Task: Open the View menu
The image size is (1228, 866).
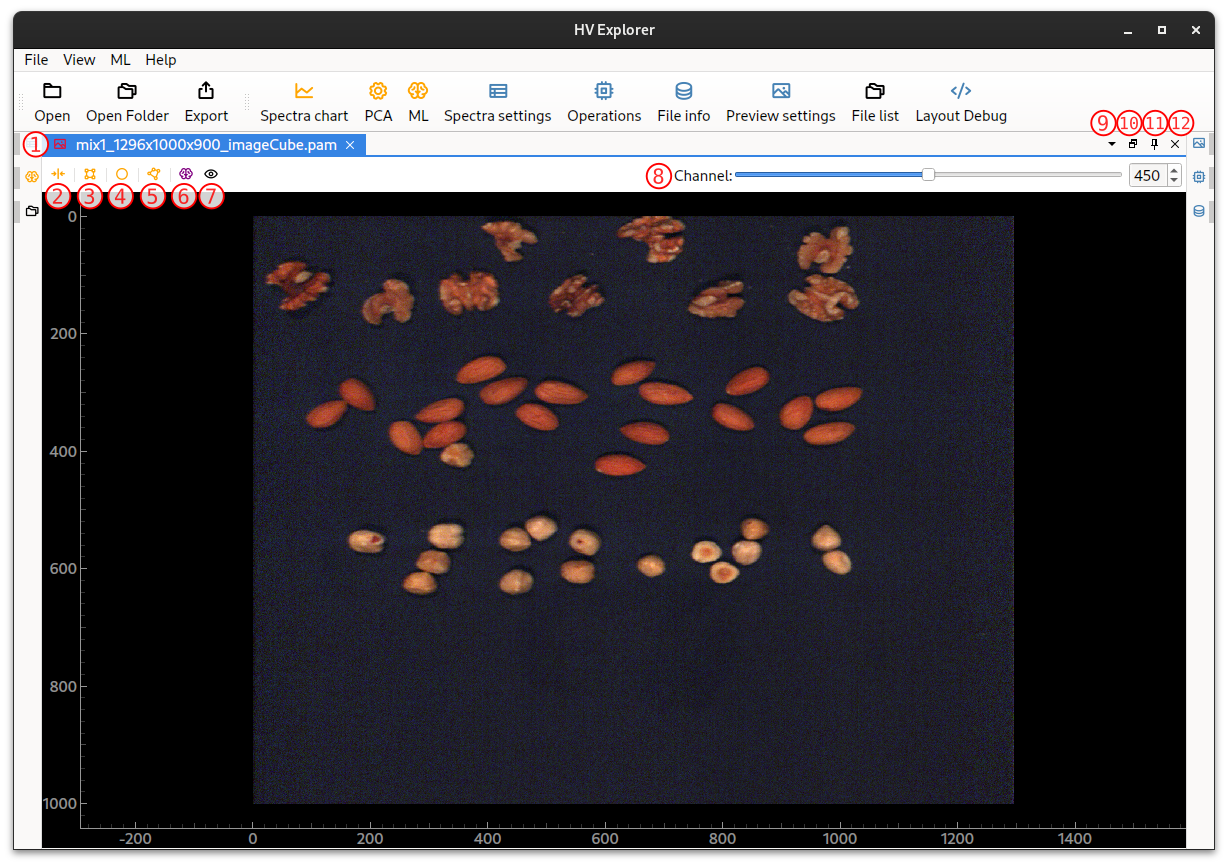Action: (x=79, y=59)
